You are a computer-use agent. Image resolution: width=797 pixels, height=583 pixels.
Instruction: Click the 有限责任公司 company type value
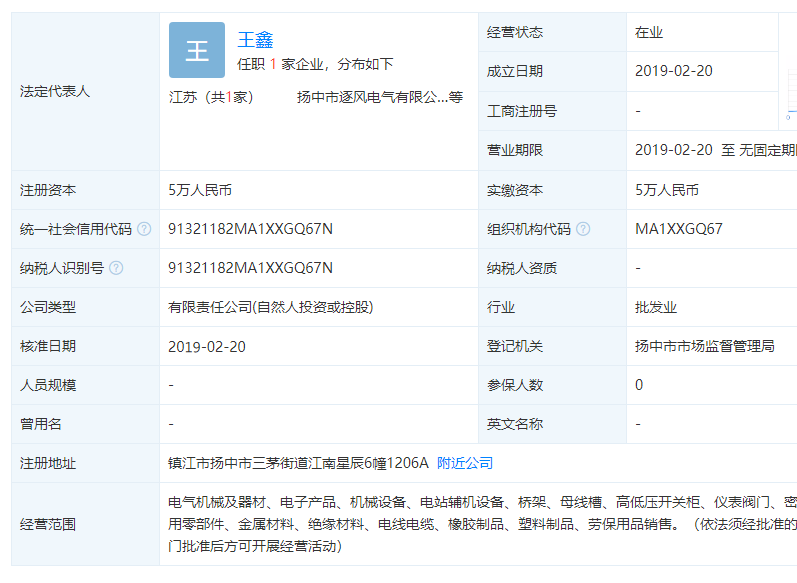[x=270, y=307]
